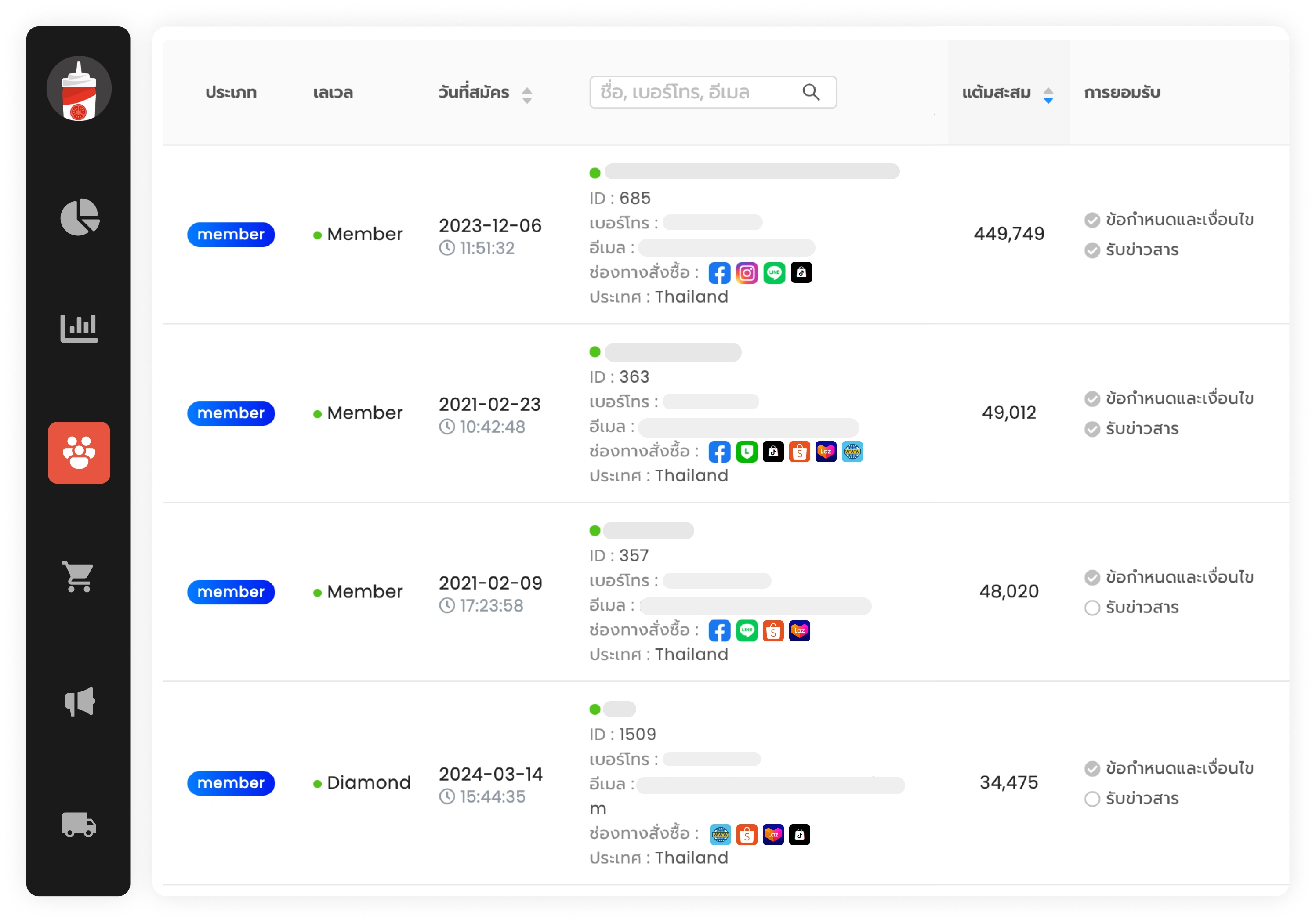Click signup date 2021-02-09
The image size is (1316, 923).
(490, 583)
